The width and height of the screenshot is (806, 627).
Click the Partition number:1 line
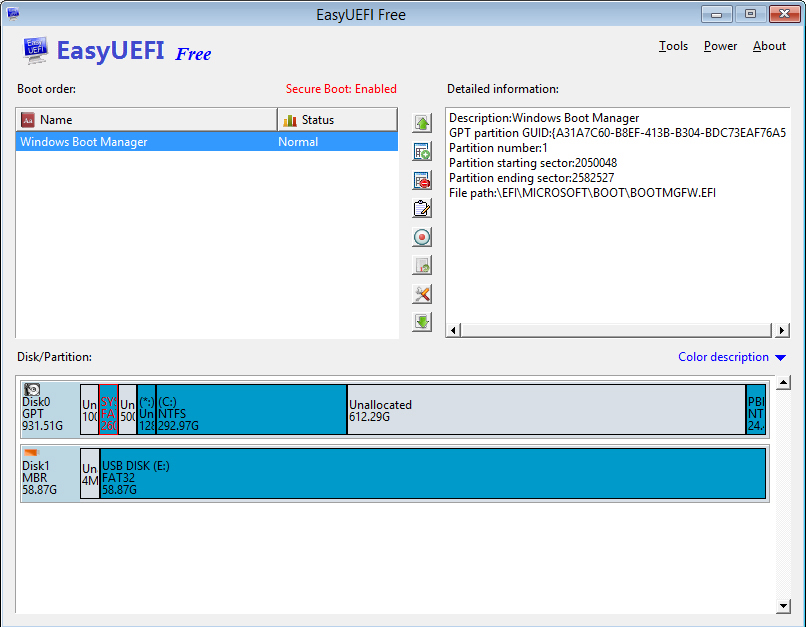[498, 148]
